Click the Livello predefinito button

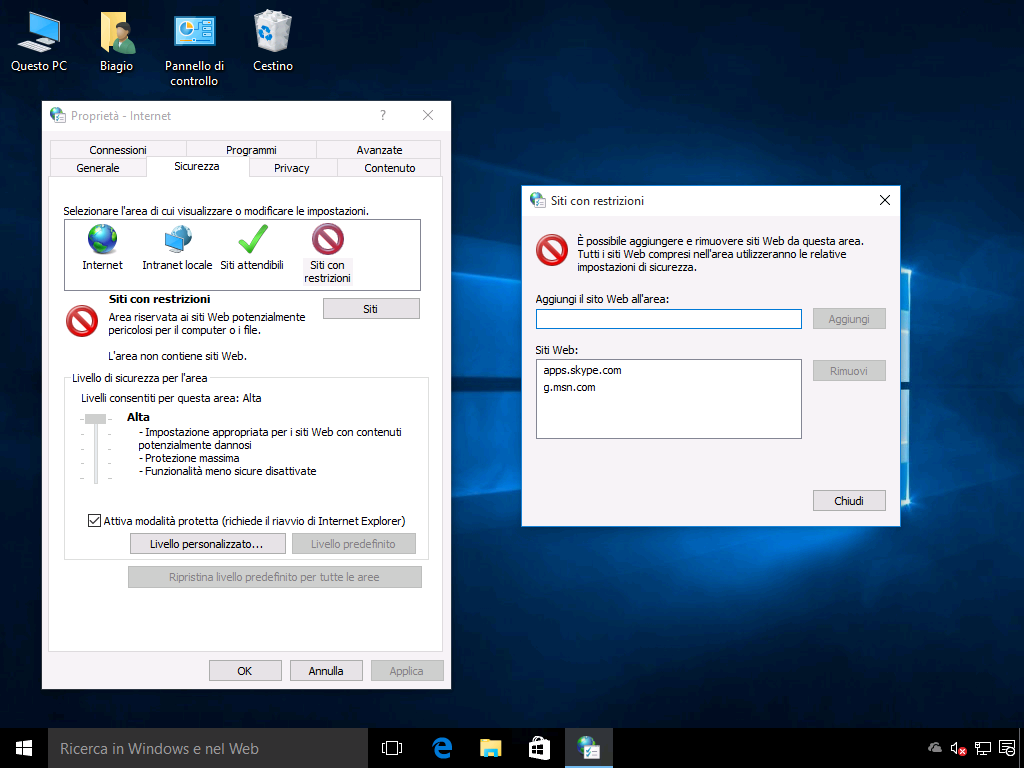(x=353, y=544)
